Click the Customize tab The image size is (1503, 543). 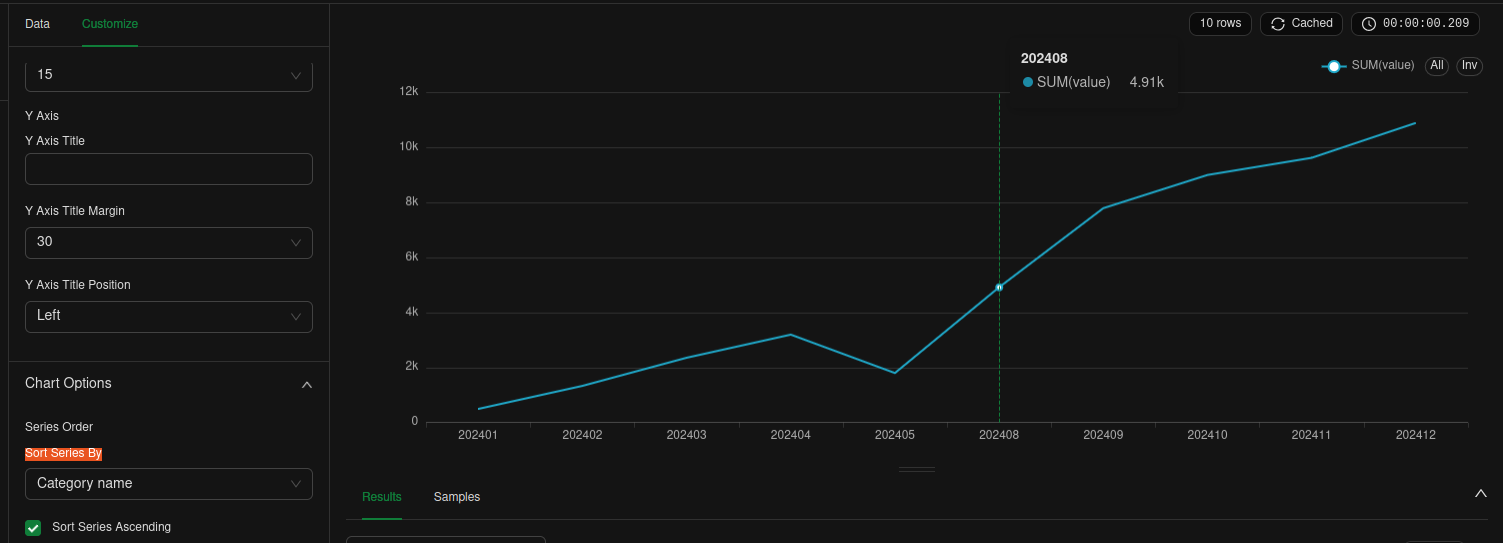pyautogui.click(x=110, y=24)
